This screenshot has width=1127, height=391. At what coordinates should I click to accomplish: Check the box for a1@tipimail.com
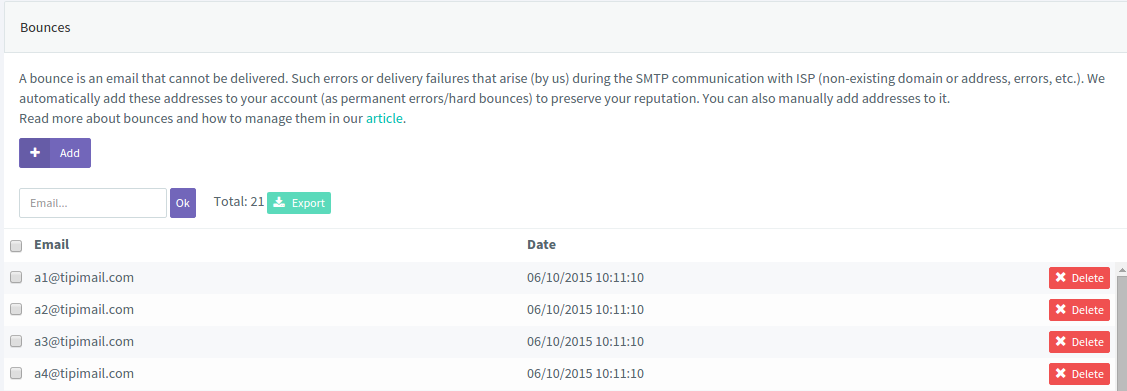point(16,278)
